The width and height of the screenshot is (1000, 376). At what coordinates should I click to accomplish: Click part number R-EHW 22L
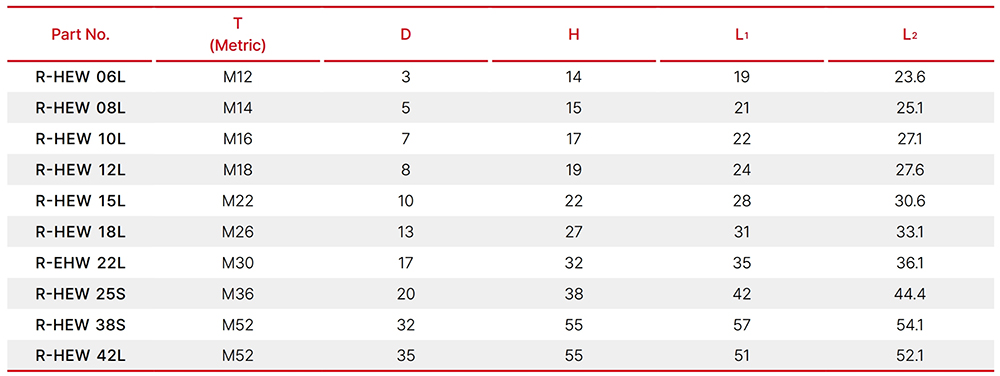click(80, 263)
